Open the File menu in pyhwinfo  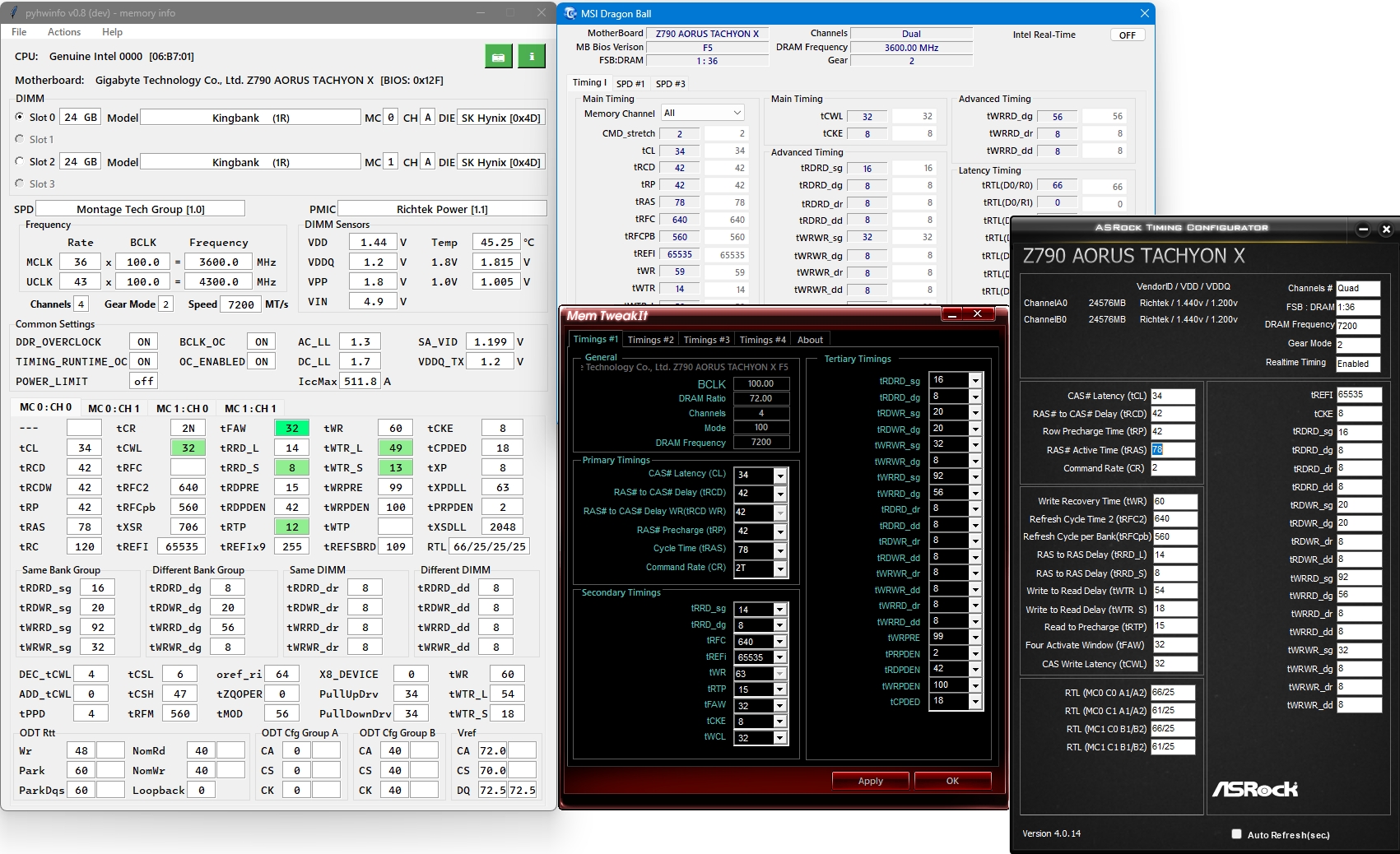[x=19, y=32]
